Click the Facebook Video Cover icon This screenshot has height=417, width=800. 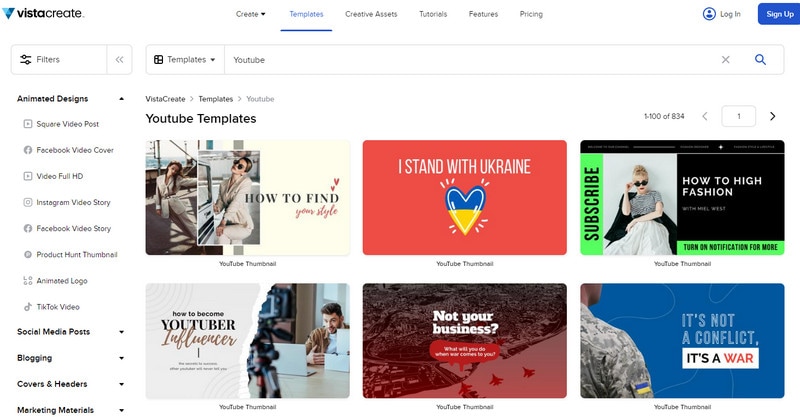click(x=28, y=150)
